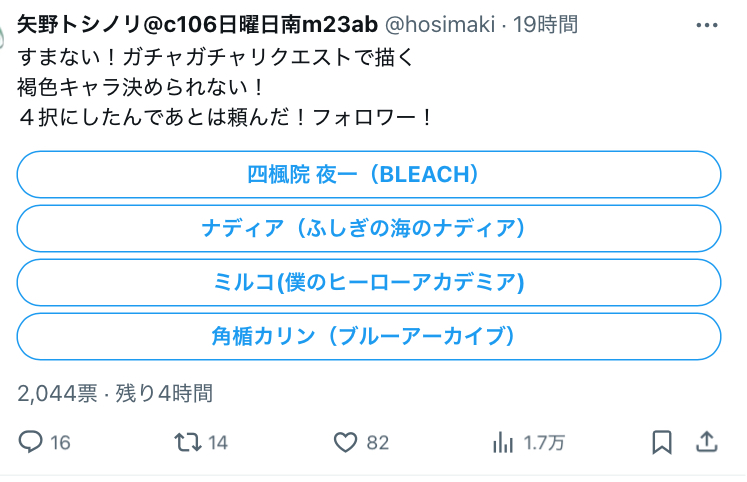Vote for ミルコ(僕のヒーローアカデミア) option

click(369, 282)
